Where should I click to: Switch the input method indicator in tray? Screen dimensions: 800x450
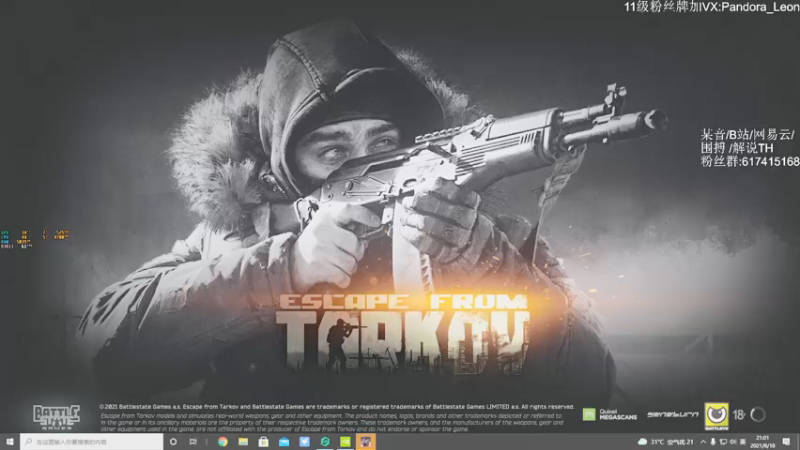(743, 442)
